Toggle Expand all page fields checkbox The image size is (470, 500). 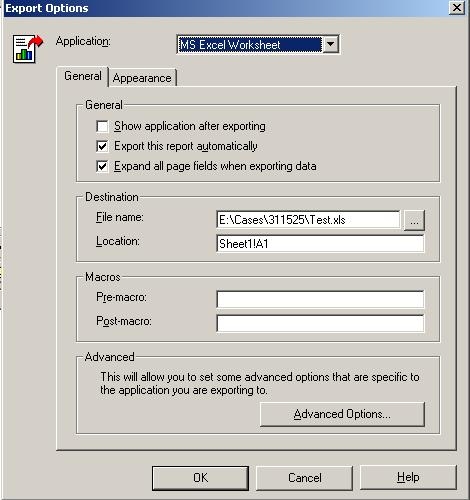tap(102, 166)
